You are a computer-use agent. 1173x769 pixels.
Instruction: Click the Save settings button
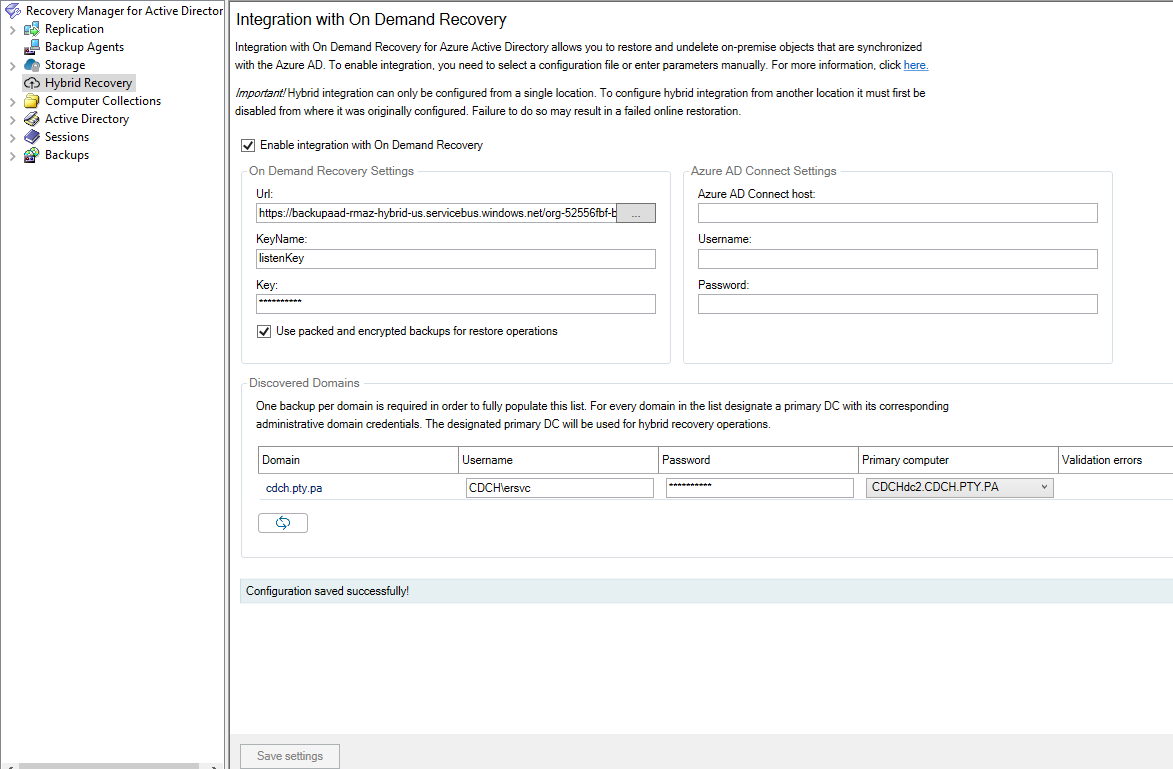[x=289, y=756]
